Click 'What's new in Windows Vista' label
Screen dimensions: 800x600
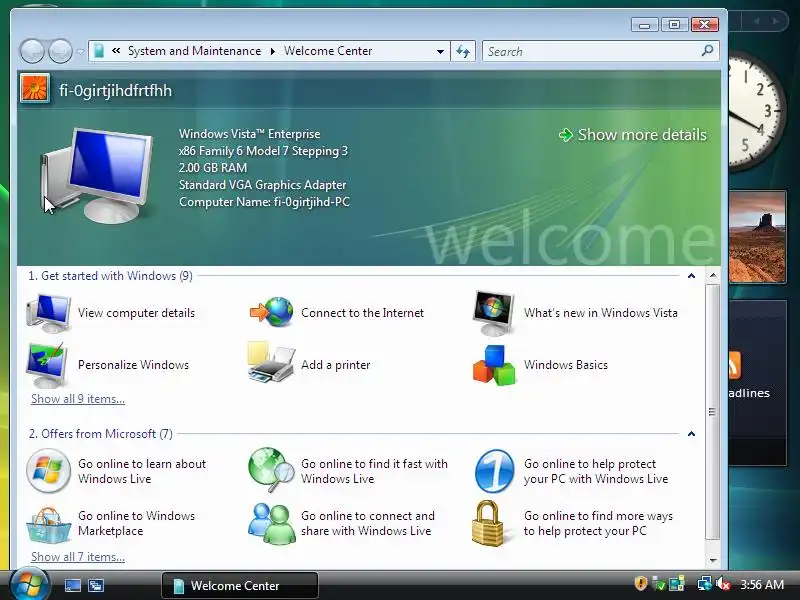[601, 313]
